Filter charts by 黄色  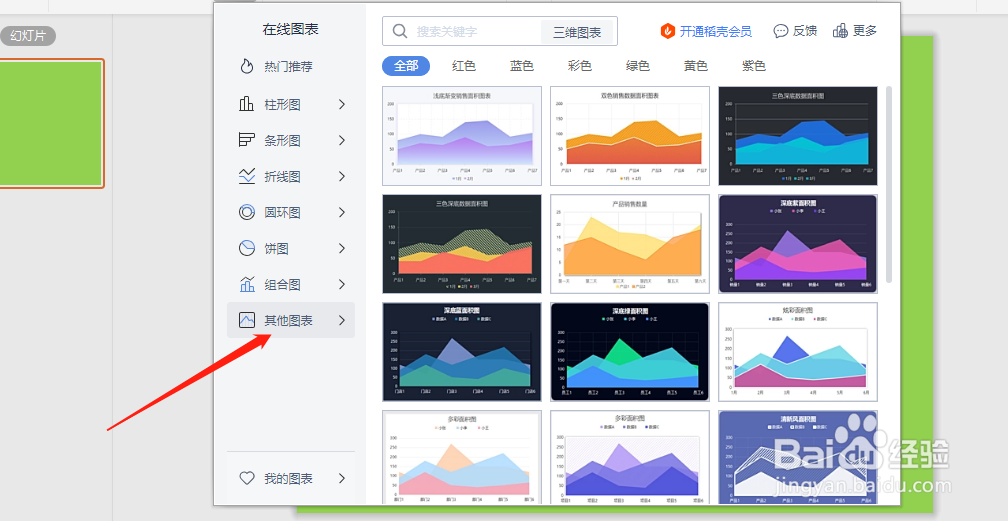click(696, 66)
